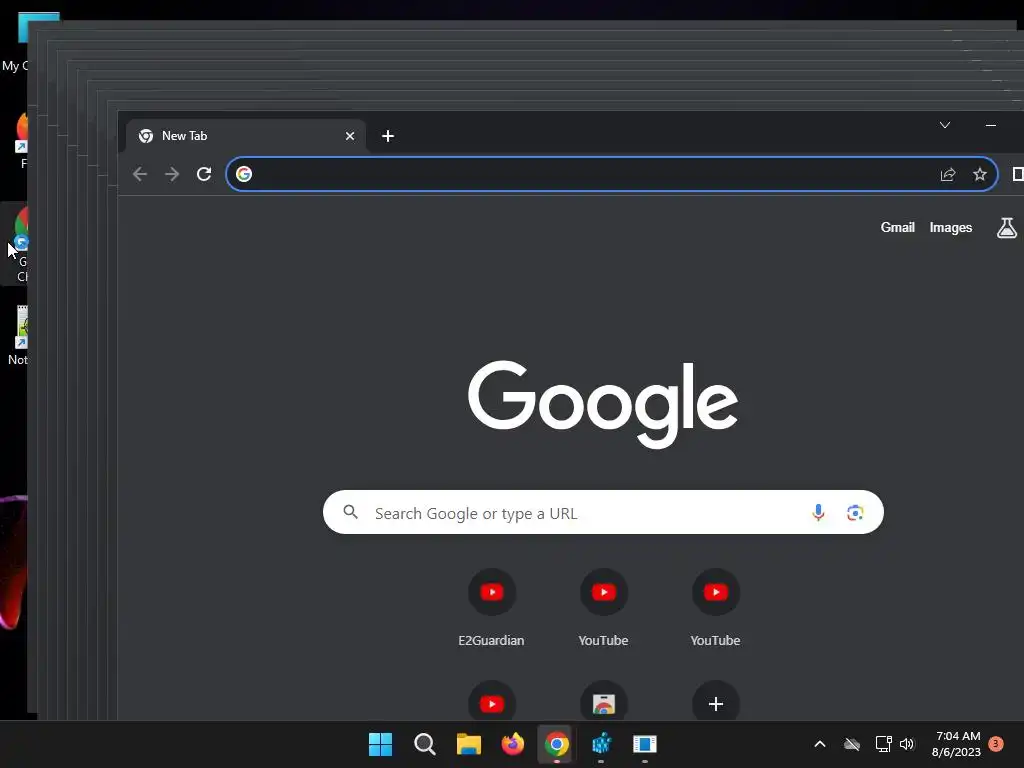Open network status tray icon
1024x768 pixels.
click(x=884, y=744)
